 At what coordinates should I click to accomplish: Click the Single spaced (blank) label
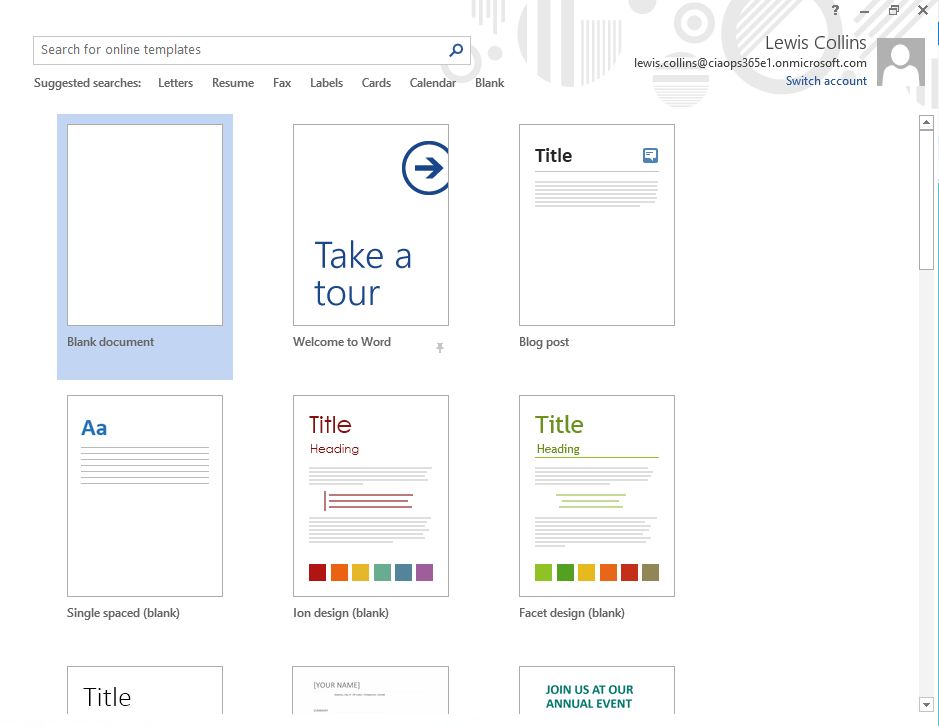[123, 613]
